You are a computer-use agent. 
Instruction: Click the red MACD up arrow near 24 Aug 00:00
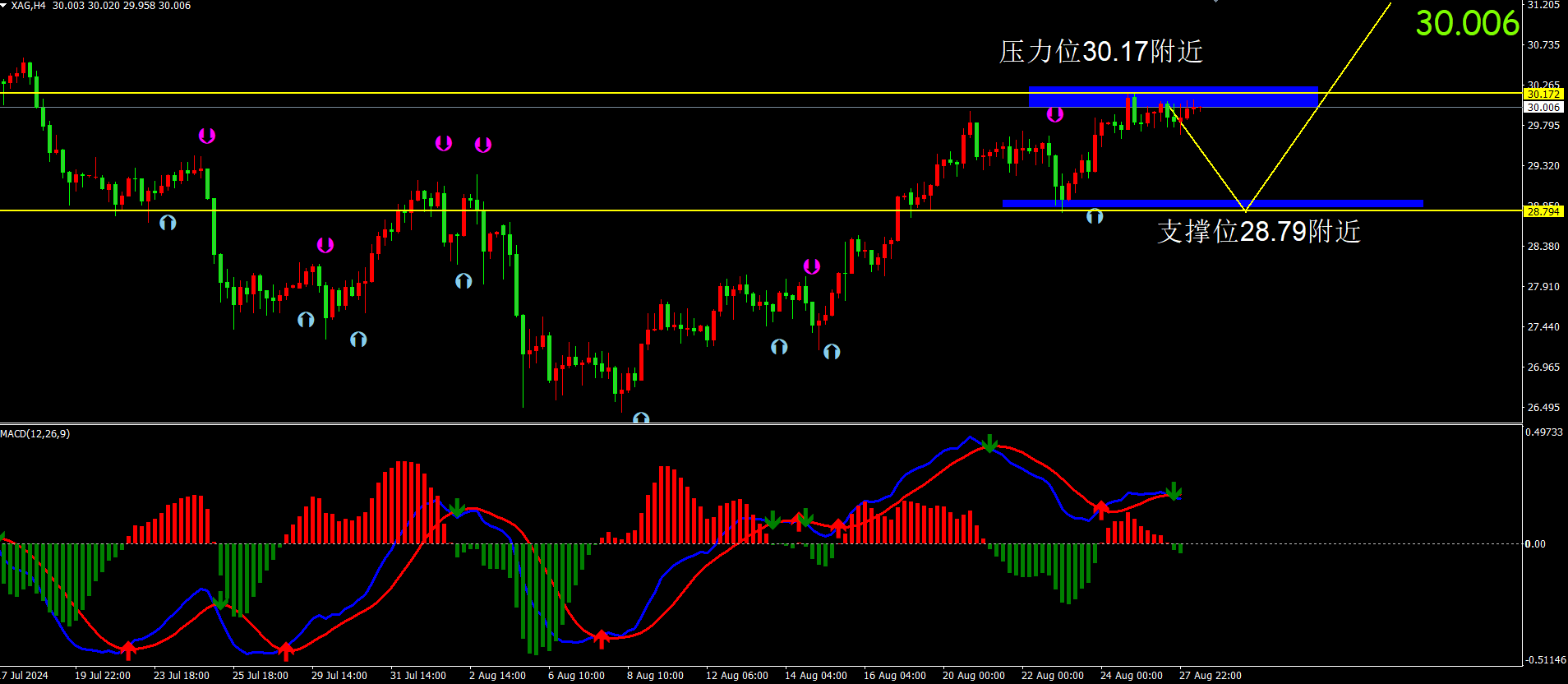[x=1101, y=511]
